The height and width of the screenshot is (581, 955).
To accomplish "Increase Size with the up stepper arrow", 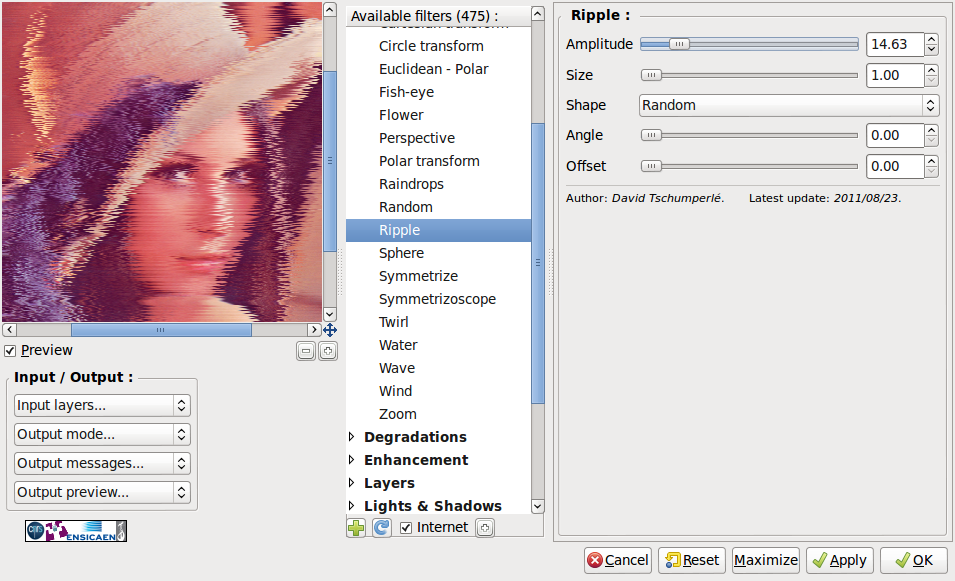I will point(931,70).
